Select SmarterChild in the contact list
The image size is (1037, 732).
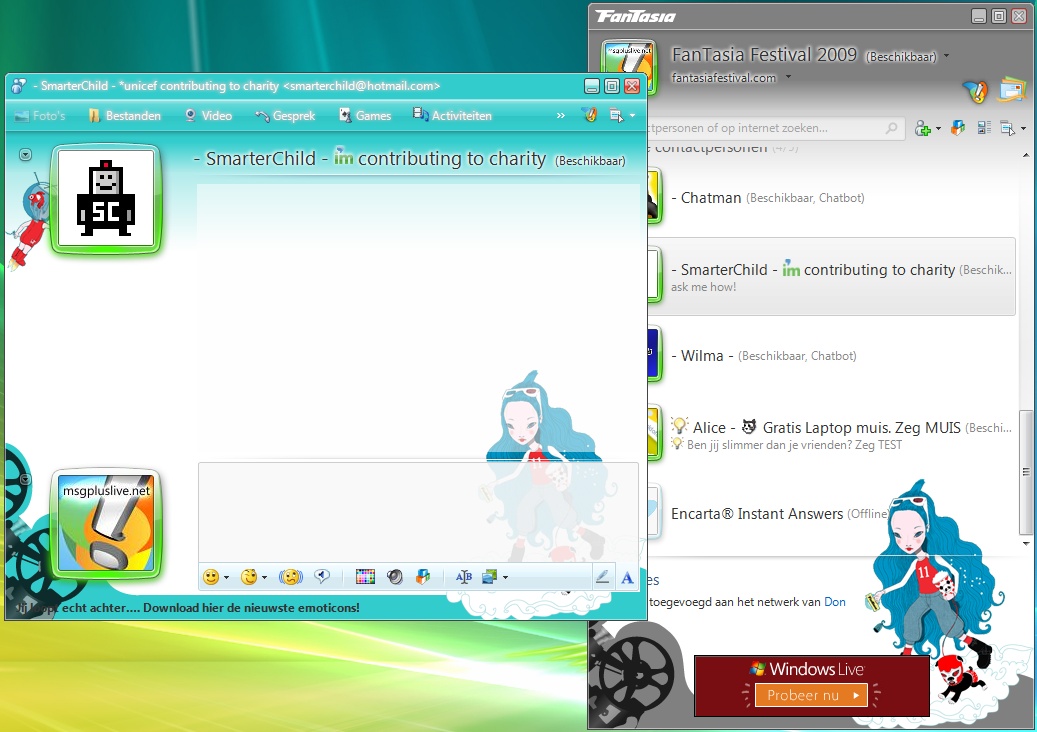coord(831,276)
